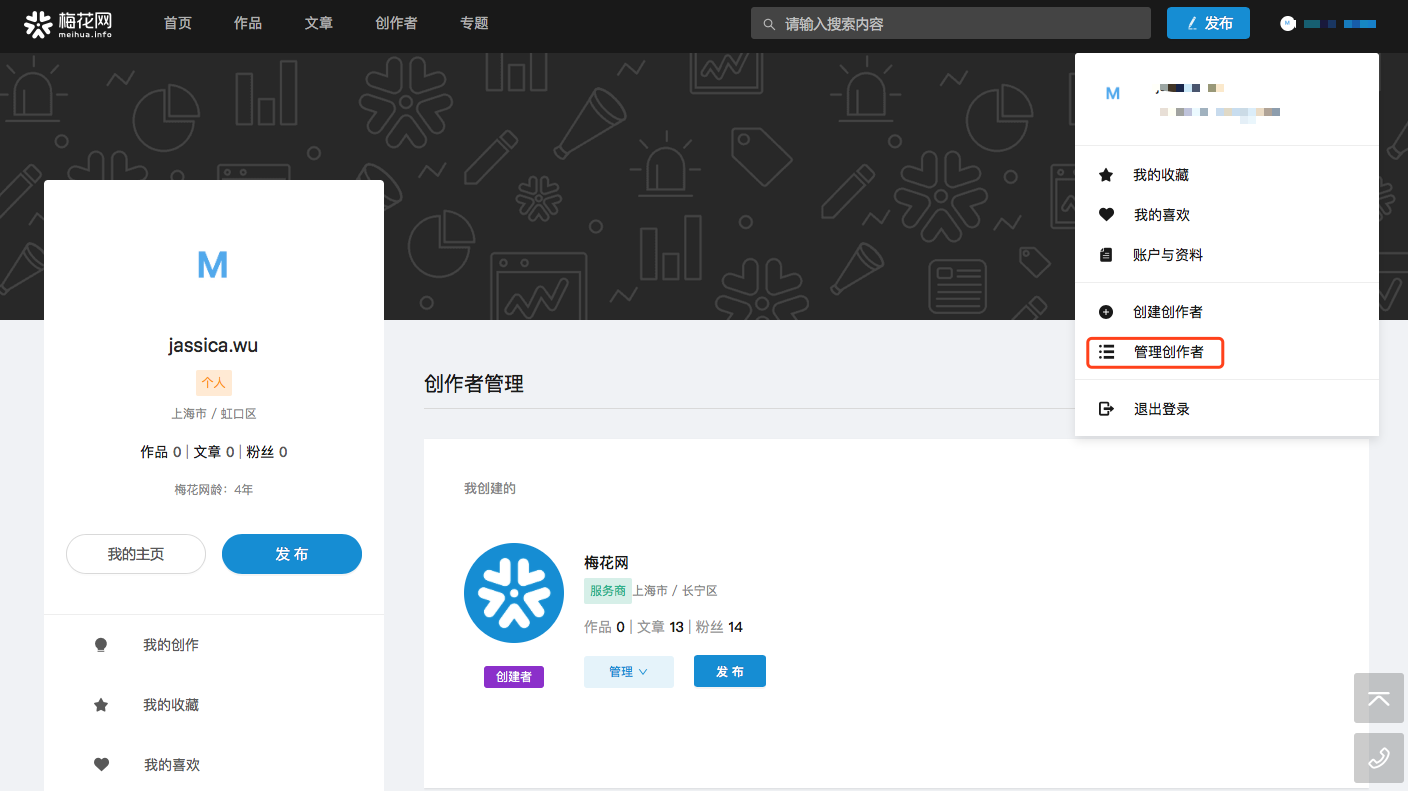Click the phone contact icon button
The image size is (1408, 791).
coord(1378,758)
